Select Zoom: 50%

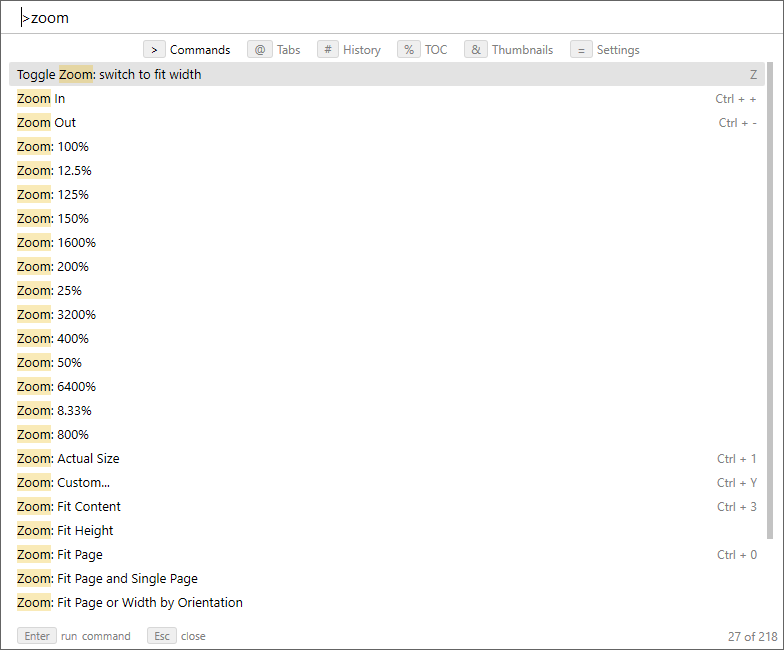[x=387, y=362]
